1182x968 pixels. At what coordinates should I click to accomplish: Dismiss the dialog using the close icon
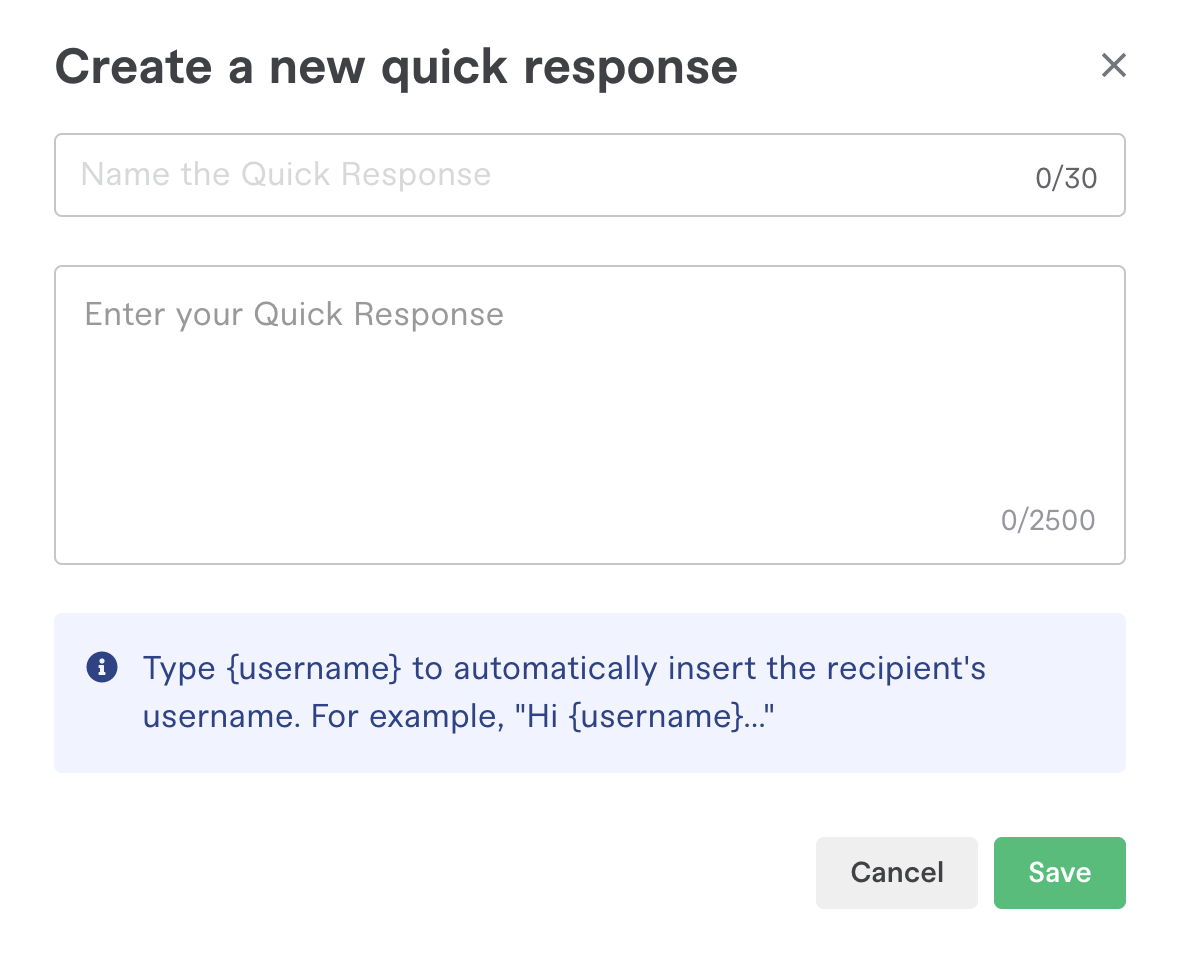1114,65
